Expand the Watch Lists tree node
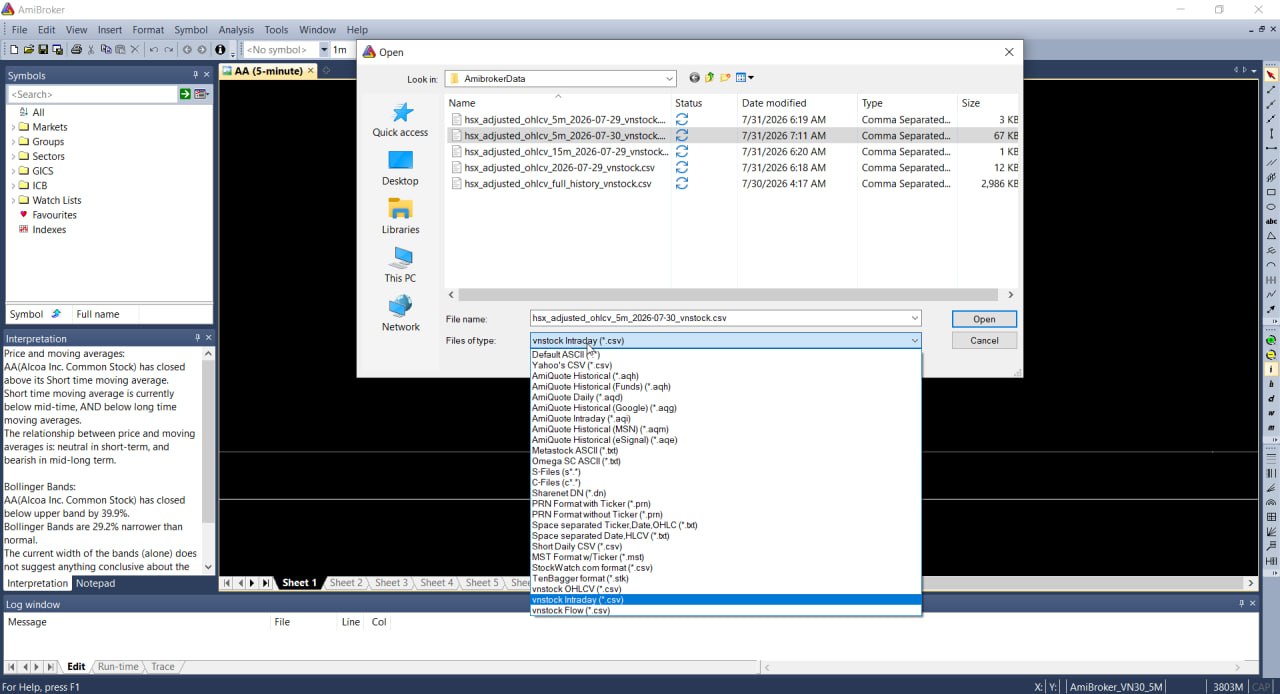Screen dimensions: 1280x694 (13, 200)
